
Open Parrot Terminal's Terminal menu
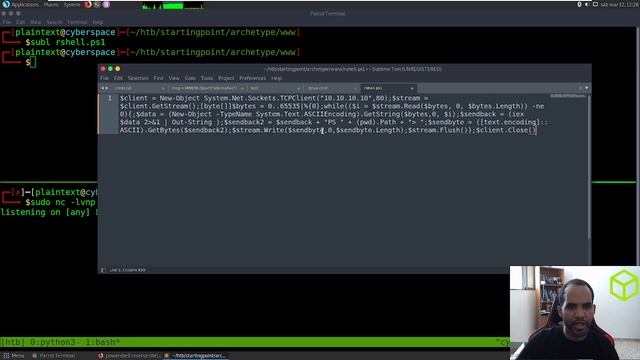(x=77, y=22)
